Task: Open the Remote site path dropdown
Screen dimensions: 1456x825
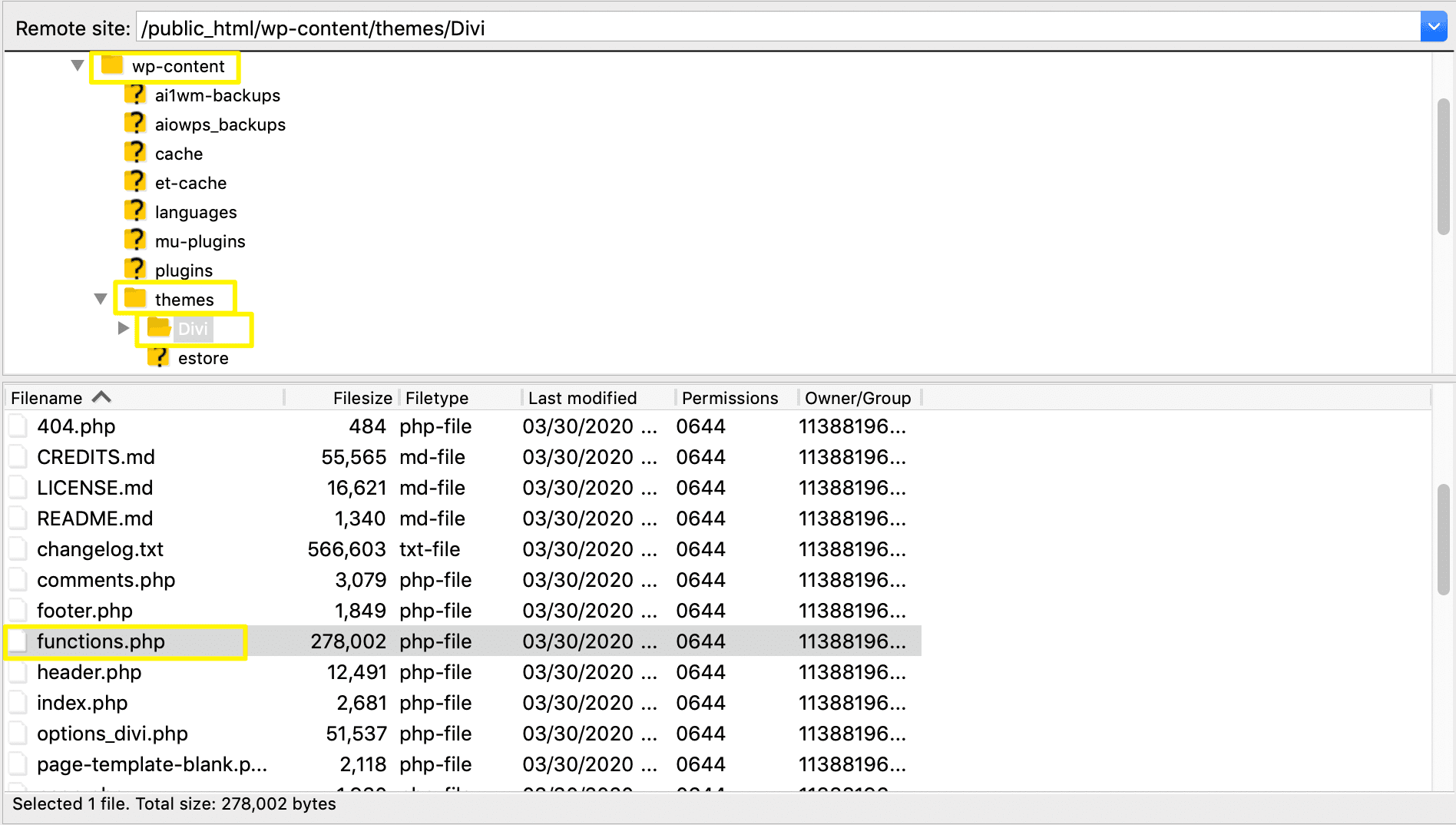Action: click(1434, 25)
